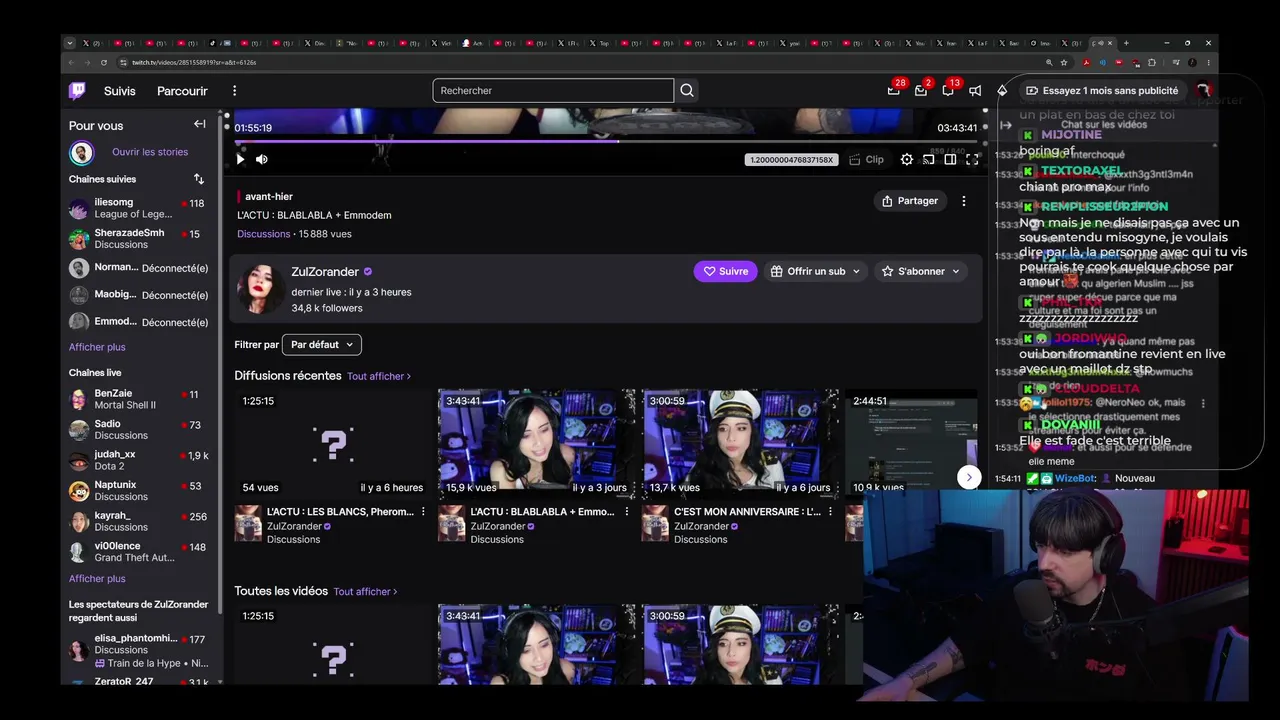Click the Partager share button
Screen dimensions: 1280x720
click(x=910, y=201)
